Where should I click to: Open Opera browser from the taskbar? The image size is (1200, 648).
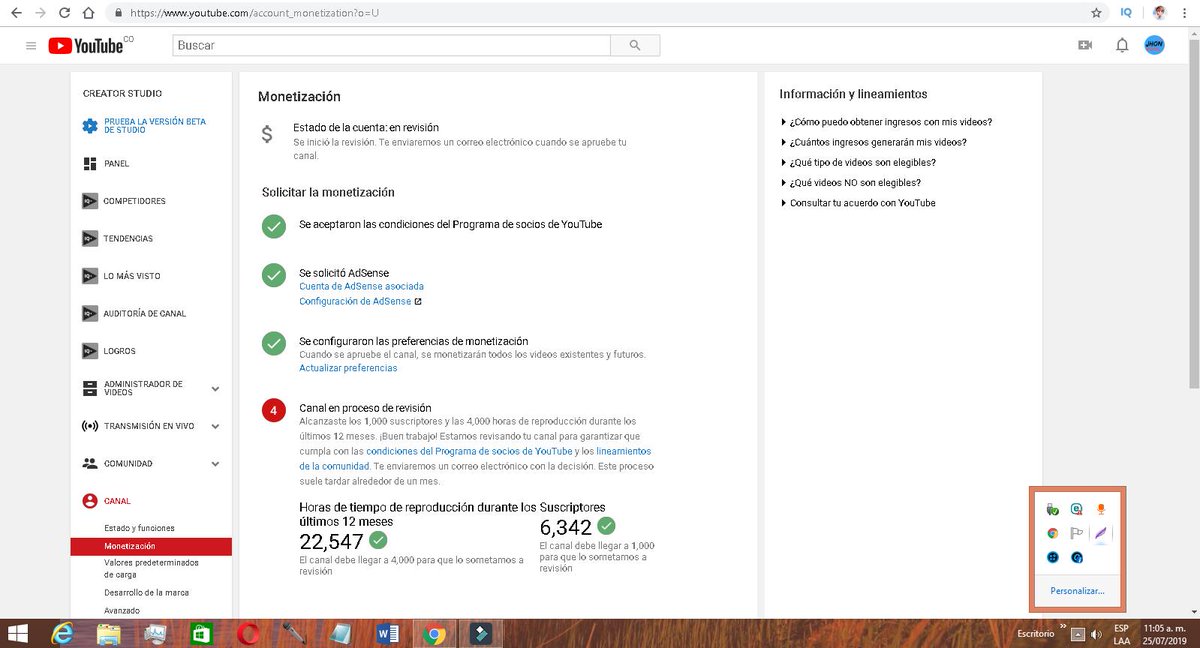249,633
